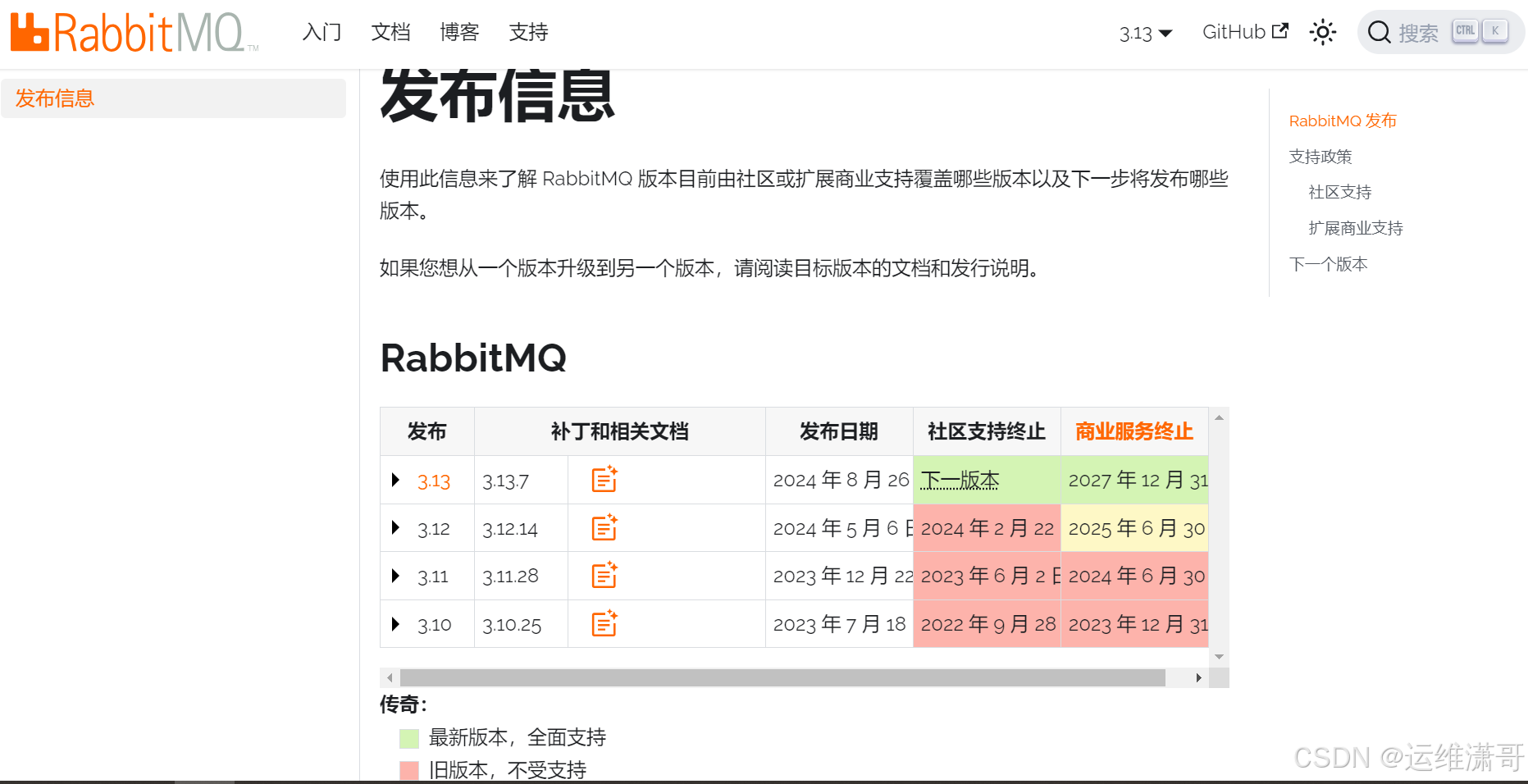This screenshot has height=784, width=1528.
Task: Click the 2024 年 8 月 26 date cell
Action: tap(839, 480)
